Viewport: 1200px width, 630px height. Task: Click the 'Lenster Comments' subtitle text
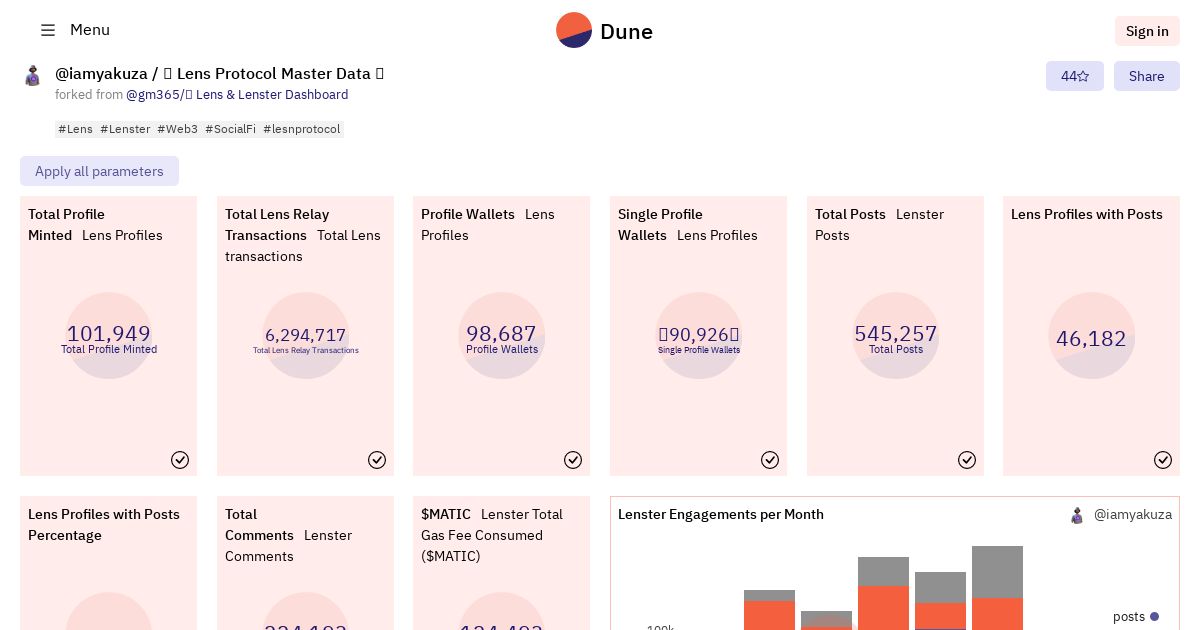pos(289,546)
